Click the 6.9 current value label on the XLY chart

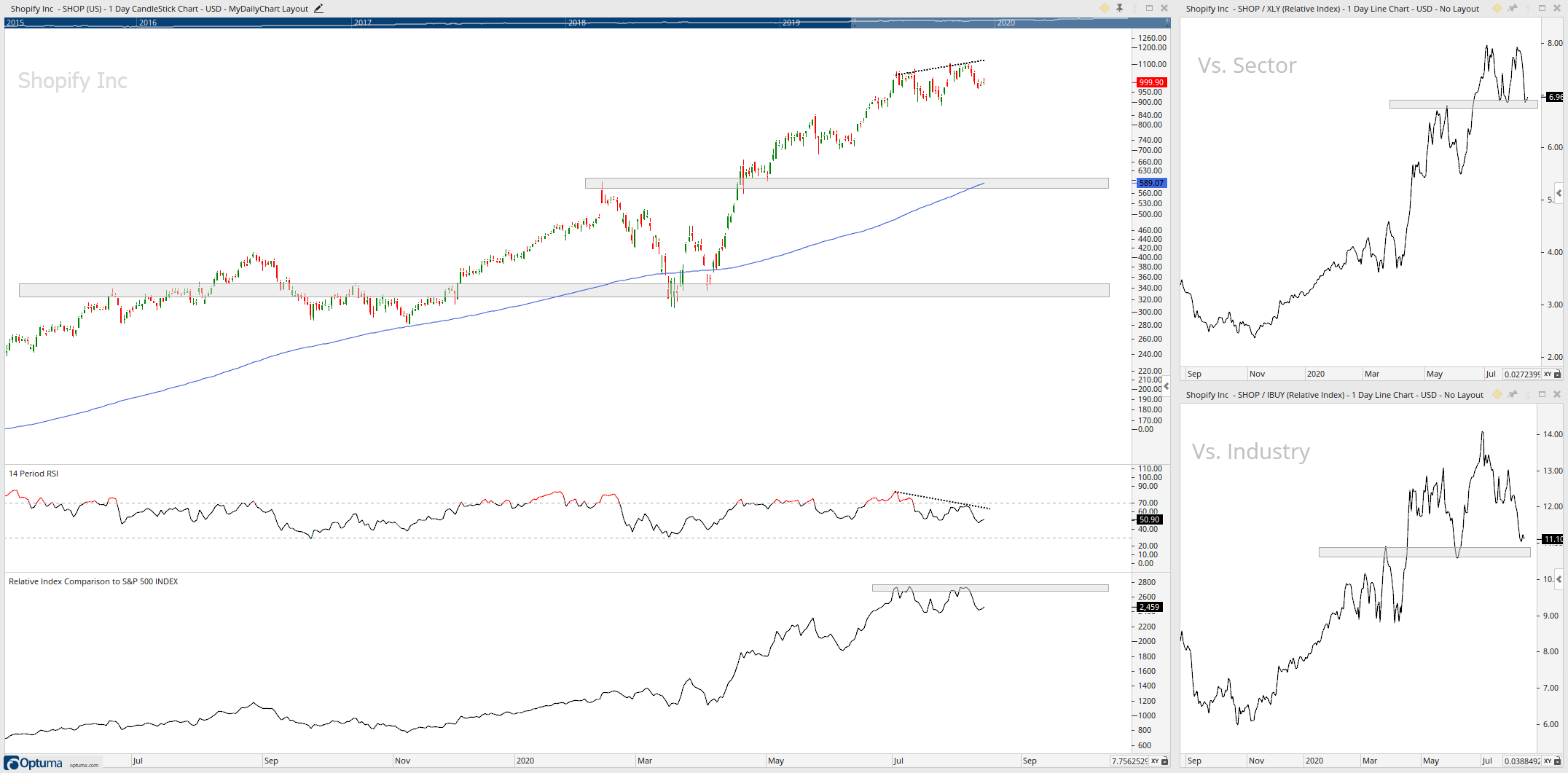[x=1556, y=96]
